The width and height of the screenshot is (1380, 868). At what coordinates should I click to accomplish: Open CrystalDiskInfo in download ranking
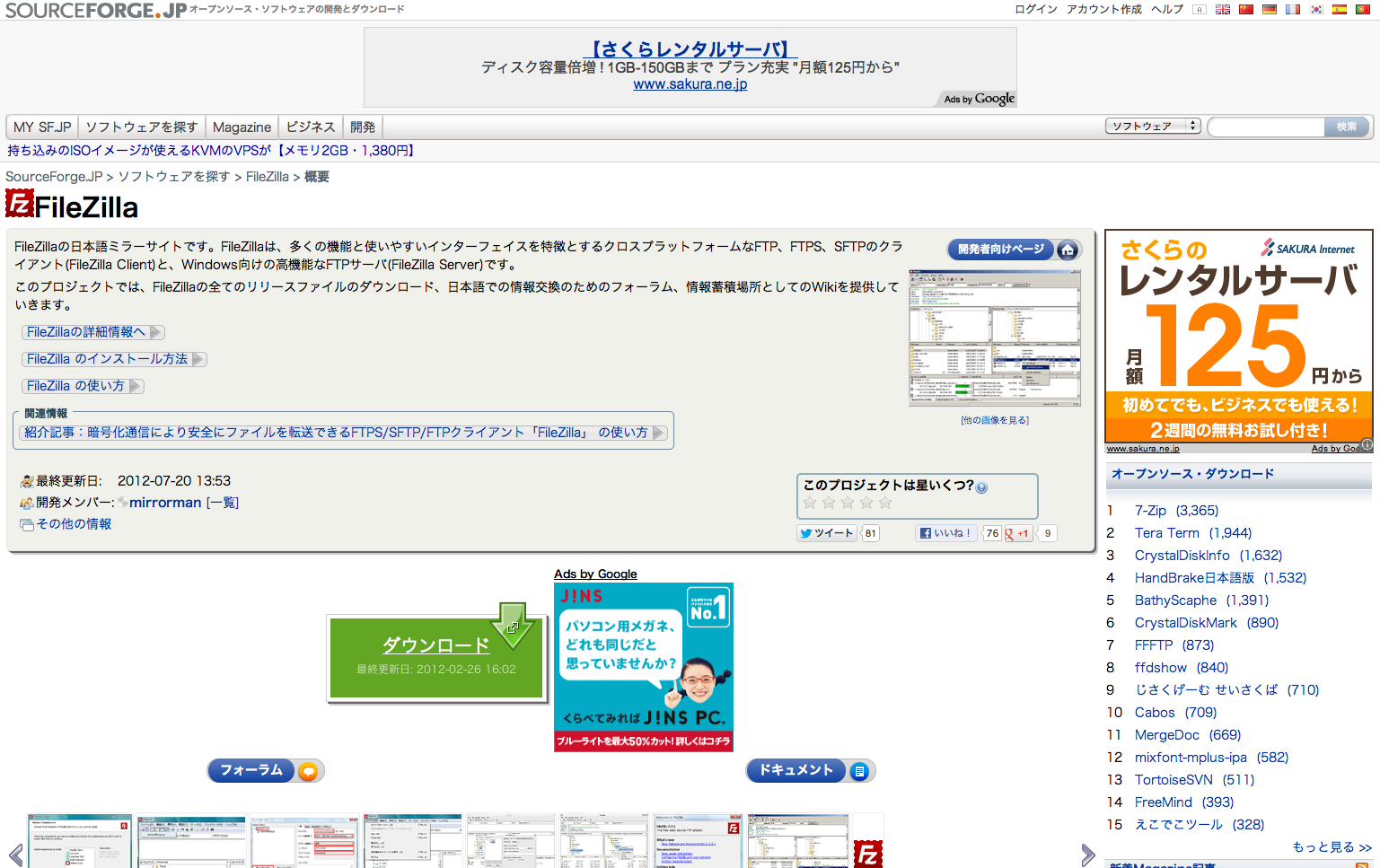(1182, 556)
